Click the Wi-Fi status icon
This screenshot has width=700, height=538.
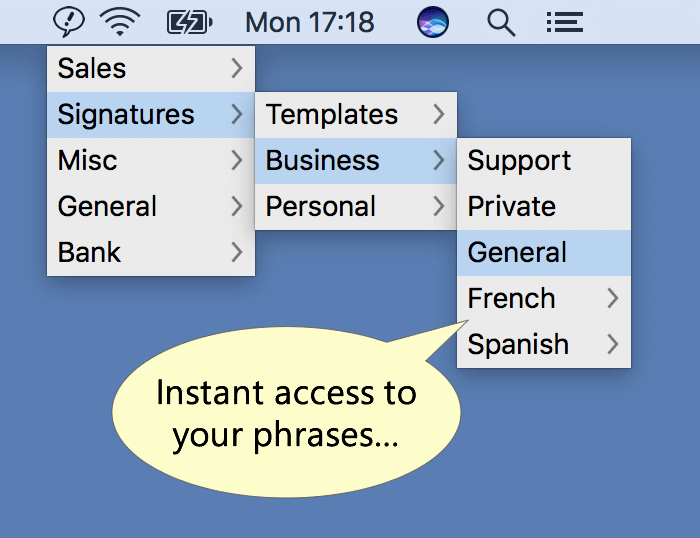click(120, 22)
